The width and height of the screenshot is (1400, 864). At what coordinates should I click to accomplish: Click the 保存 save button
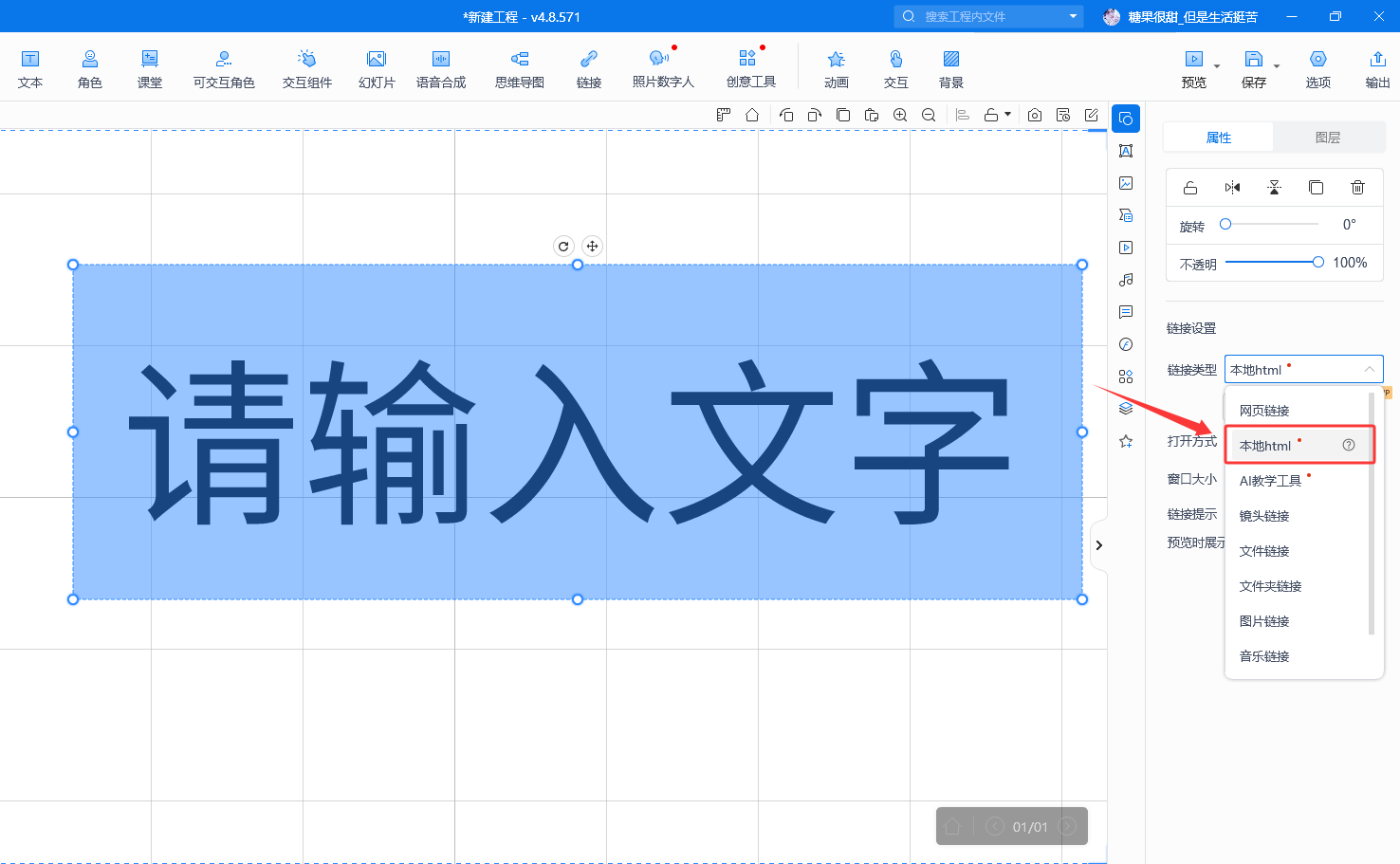[x=1253, y=68]
